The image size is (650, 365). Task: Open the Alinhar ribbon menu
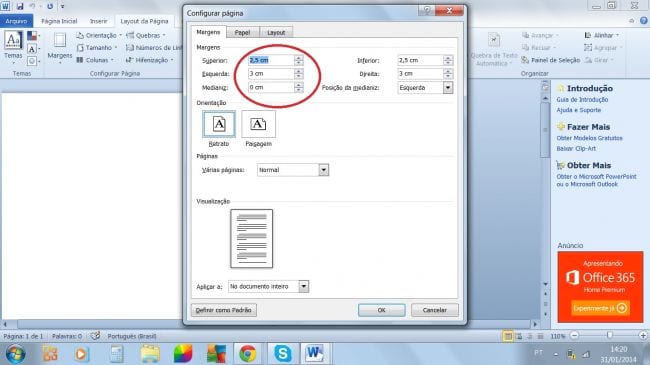(x=602, y=35)
